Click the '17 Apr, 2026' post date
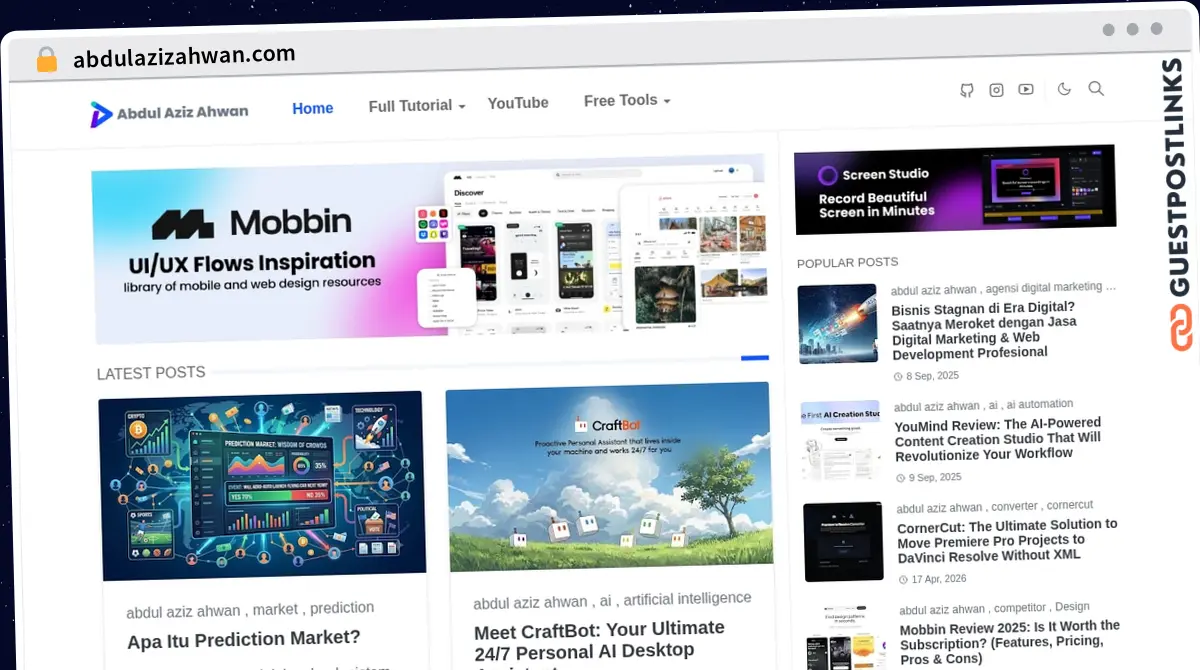The image size is (1200, 670). click(938, 579)
